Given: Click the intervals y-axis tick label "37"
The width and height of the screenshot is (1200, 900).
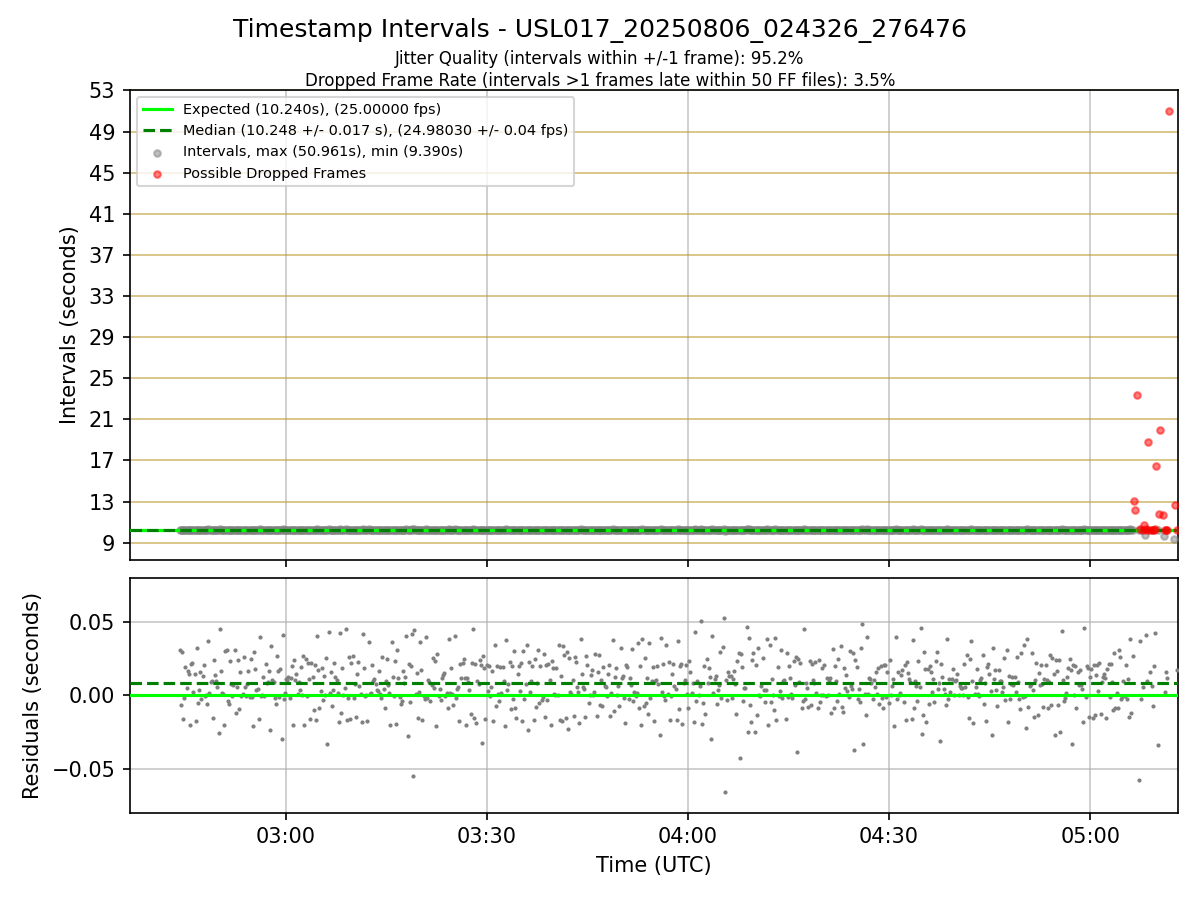Looking at the screenshot, I should tap(104, 255).
